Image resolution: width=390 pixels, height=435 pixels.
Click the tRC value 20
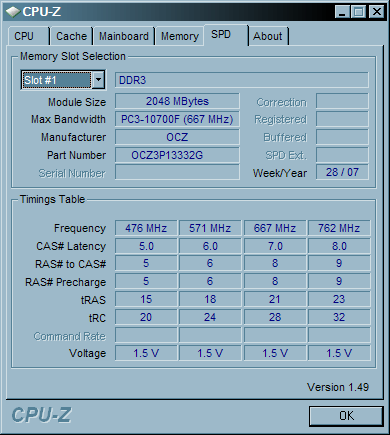(x=146, y=317)
